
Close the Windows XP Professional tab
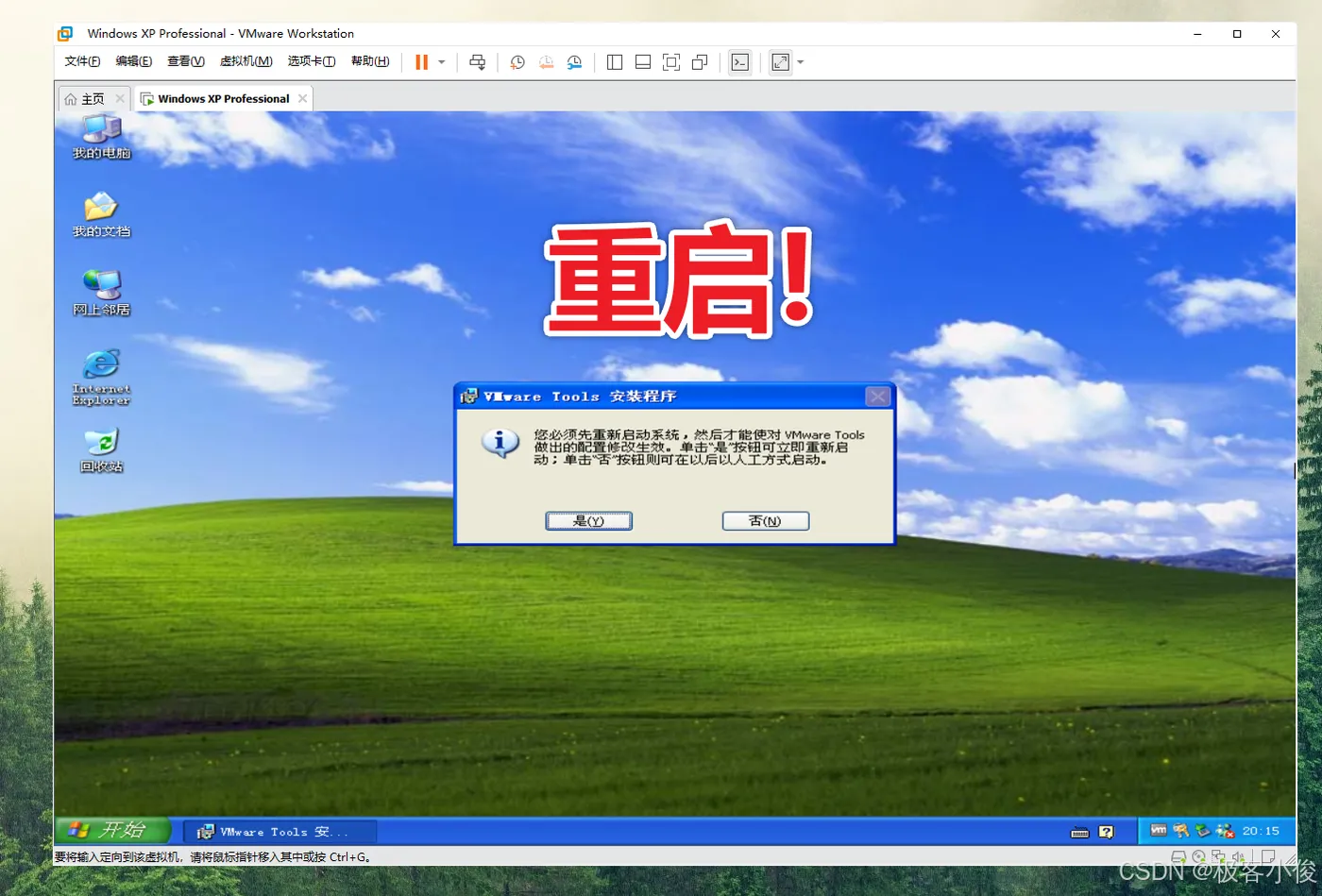(x=302, y=98)
